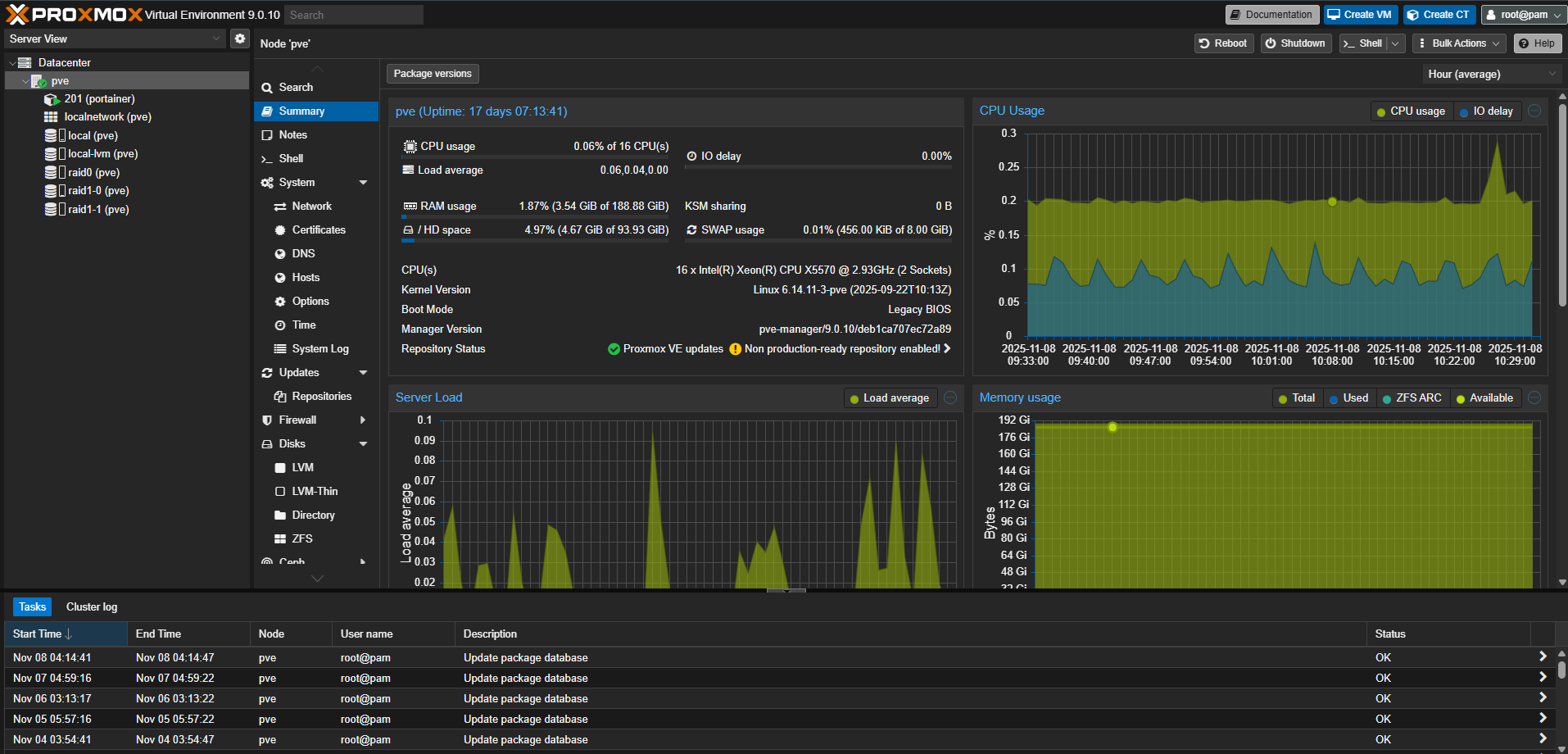Open the Hosts configuration

pos(304,277)
